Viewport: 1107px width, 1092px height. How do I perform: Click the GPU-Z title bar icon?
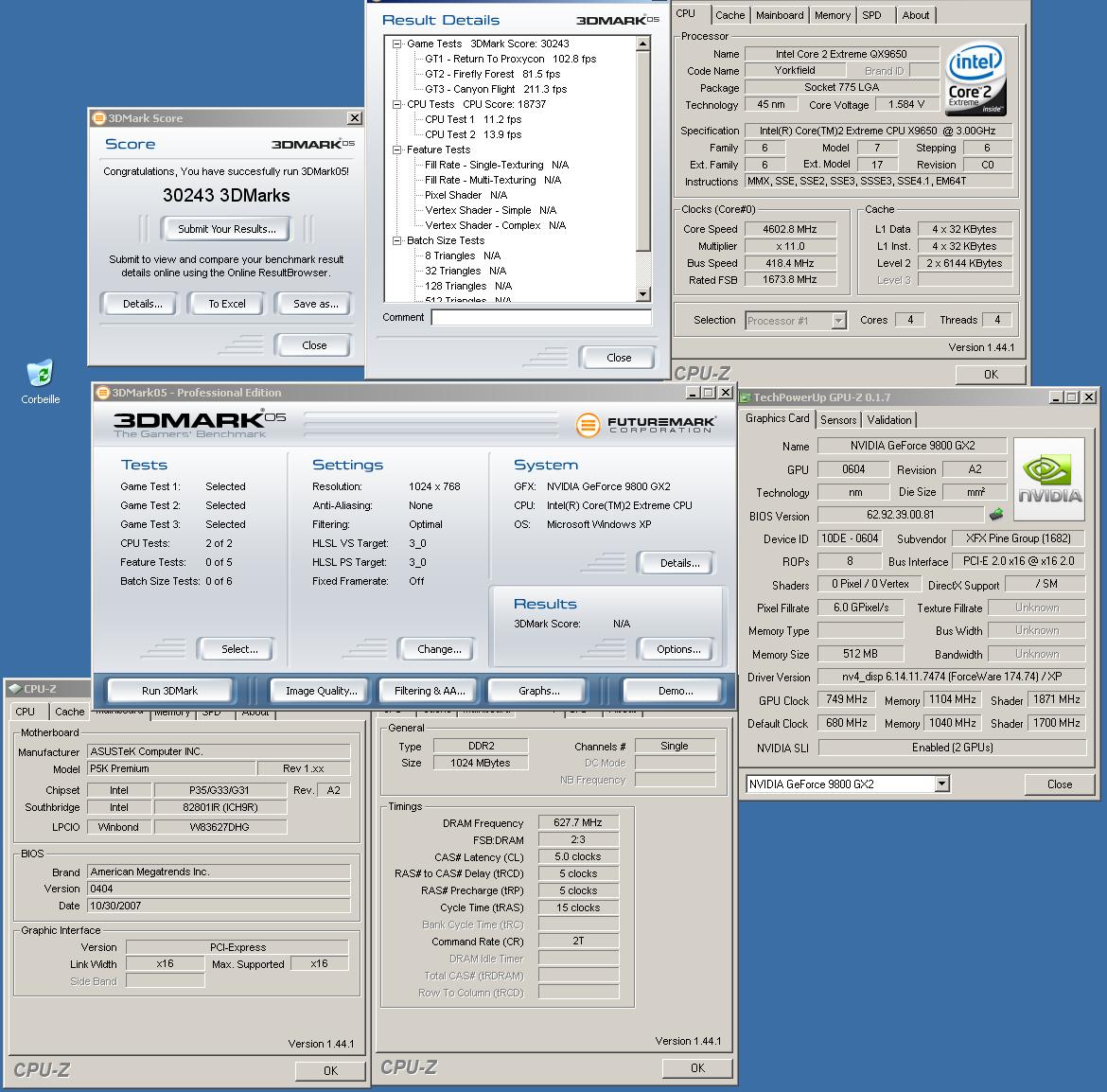(x=745, y=397)
